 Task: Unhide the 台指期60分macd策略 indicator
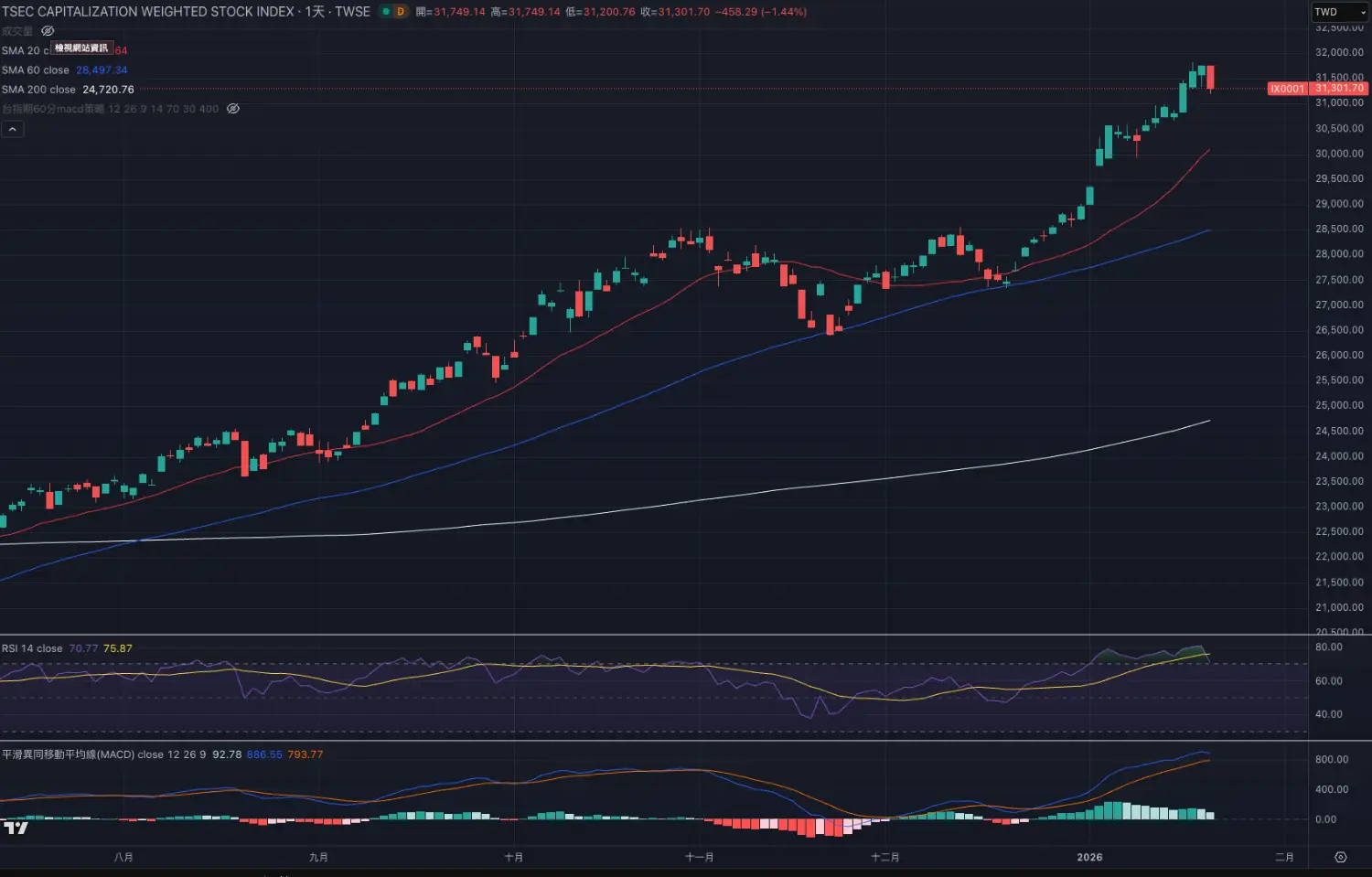pyautogui.click(x=233, y=109)
